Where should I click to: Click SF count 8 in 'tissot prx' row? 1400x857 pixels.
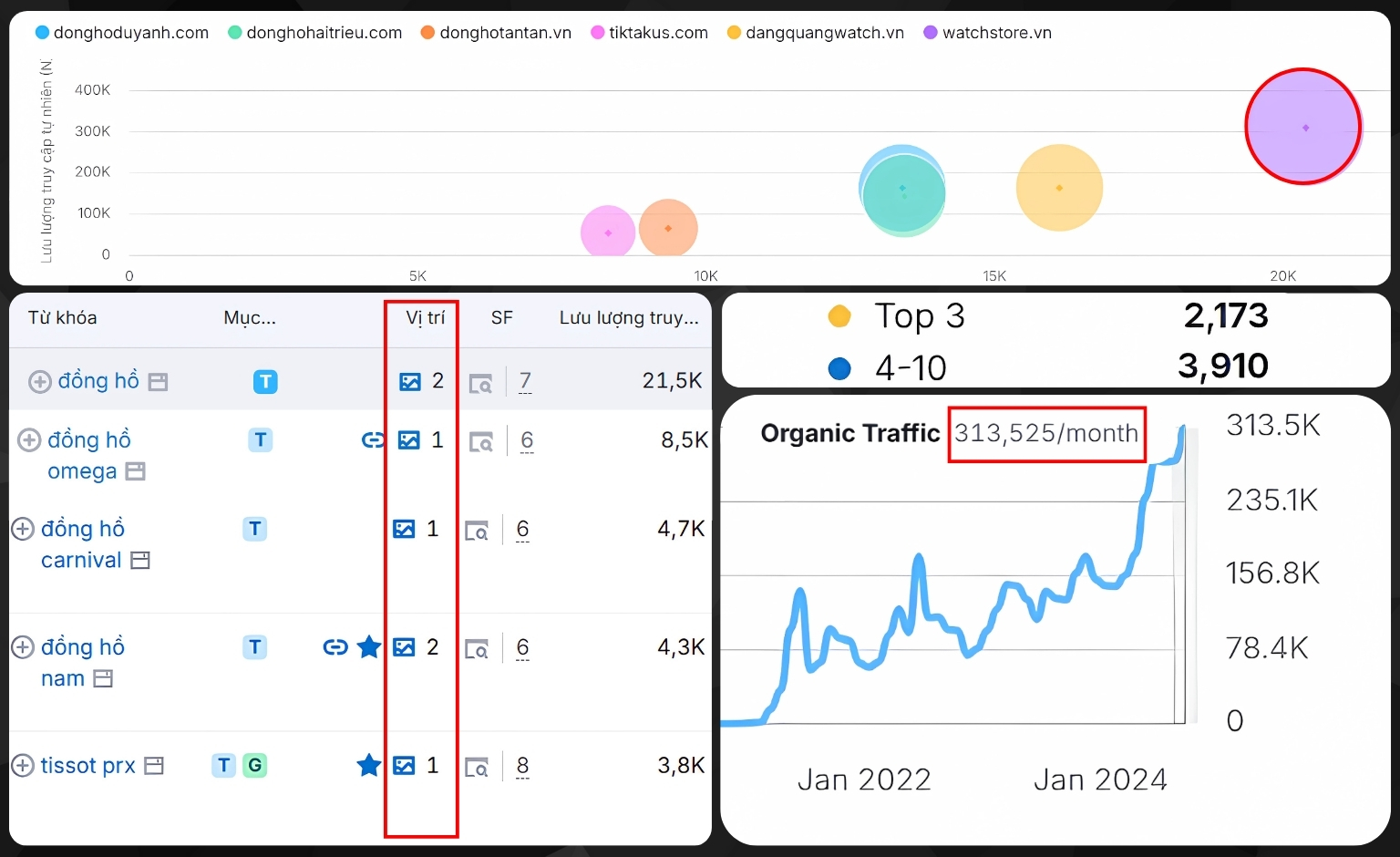tap(522, 766)
